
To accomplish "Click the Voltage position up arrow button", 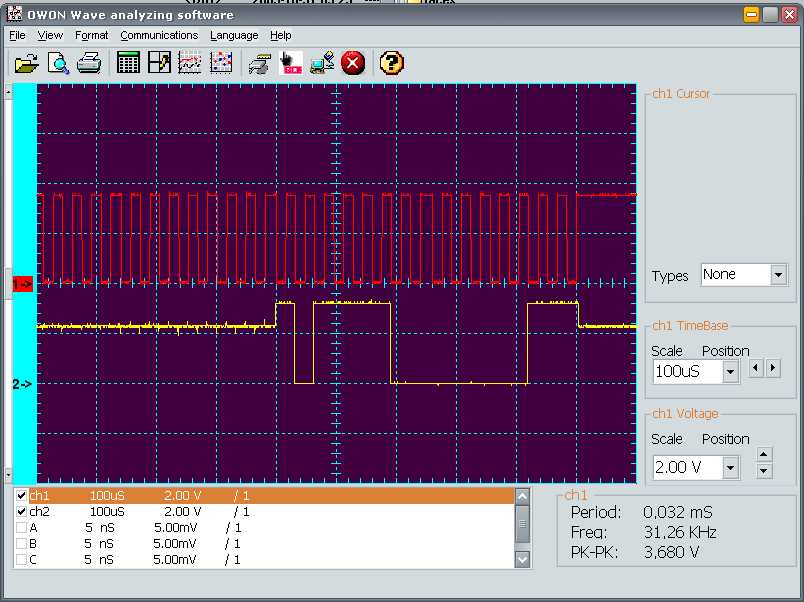I will [x=764, y=454].
